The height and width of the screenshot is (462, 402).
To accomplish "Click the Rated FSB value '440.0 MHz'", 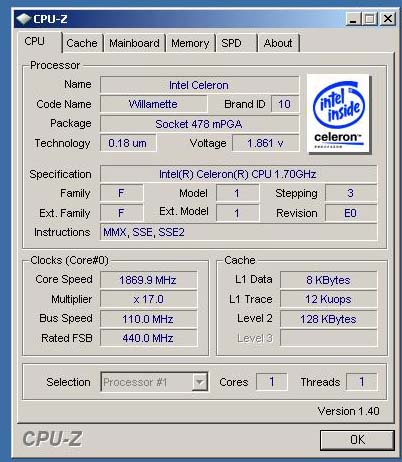I will 149,338.
